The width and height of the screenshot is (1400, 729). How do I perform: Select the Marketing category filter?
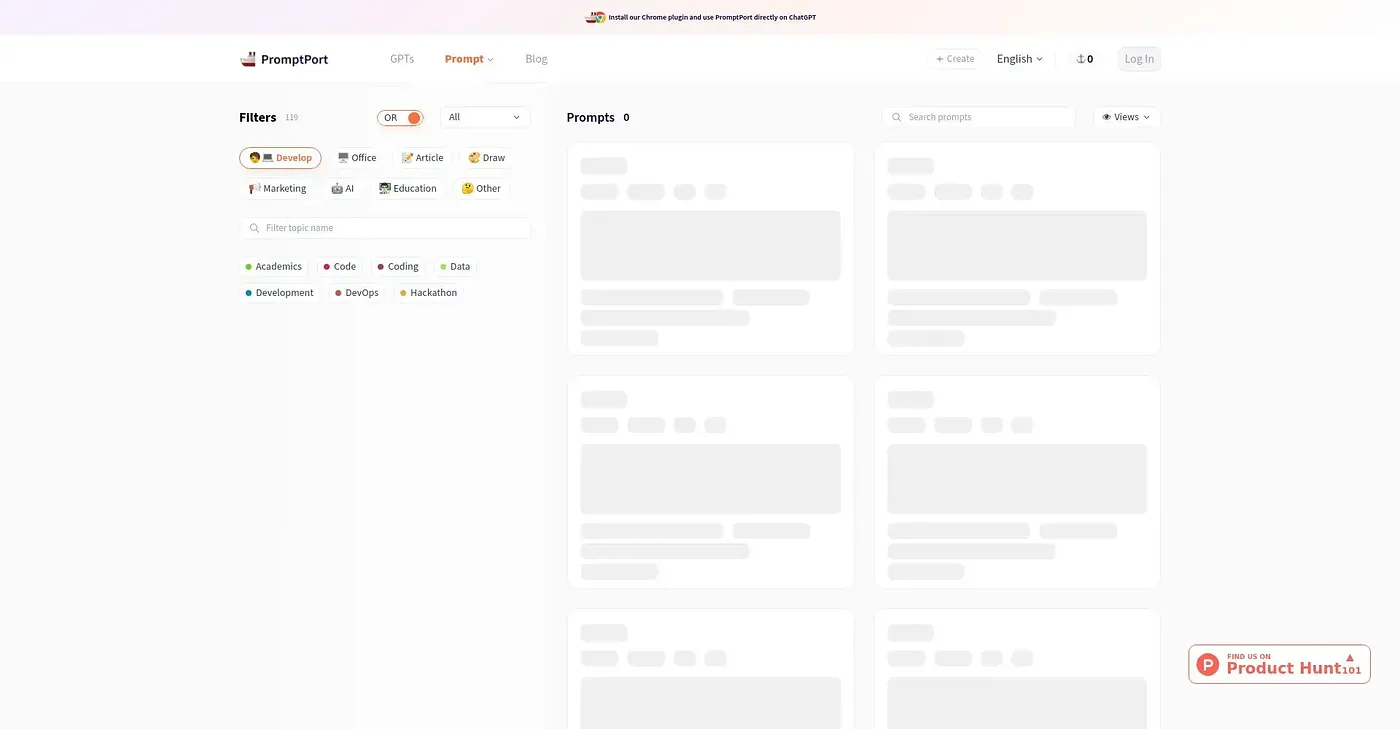[277, 188]
